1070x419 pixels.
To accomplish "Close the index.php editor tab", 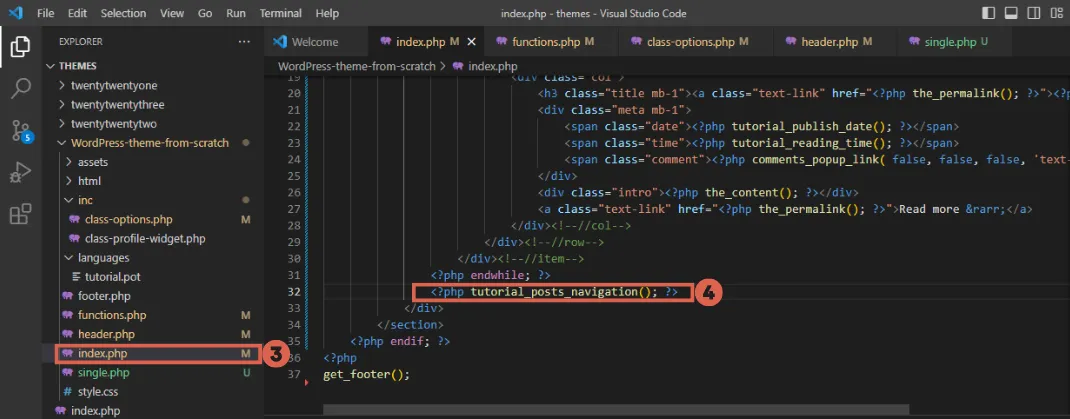I will 471,42.
